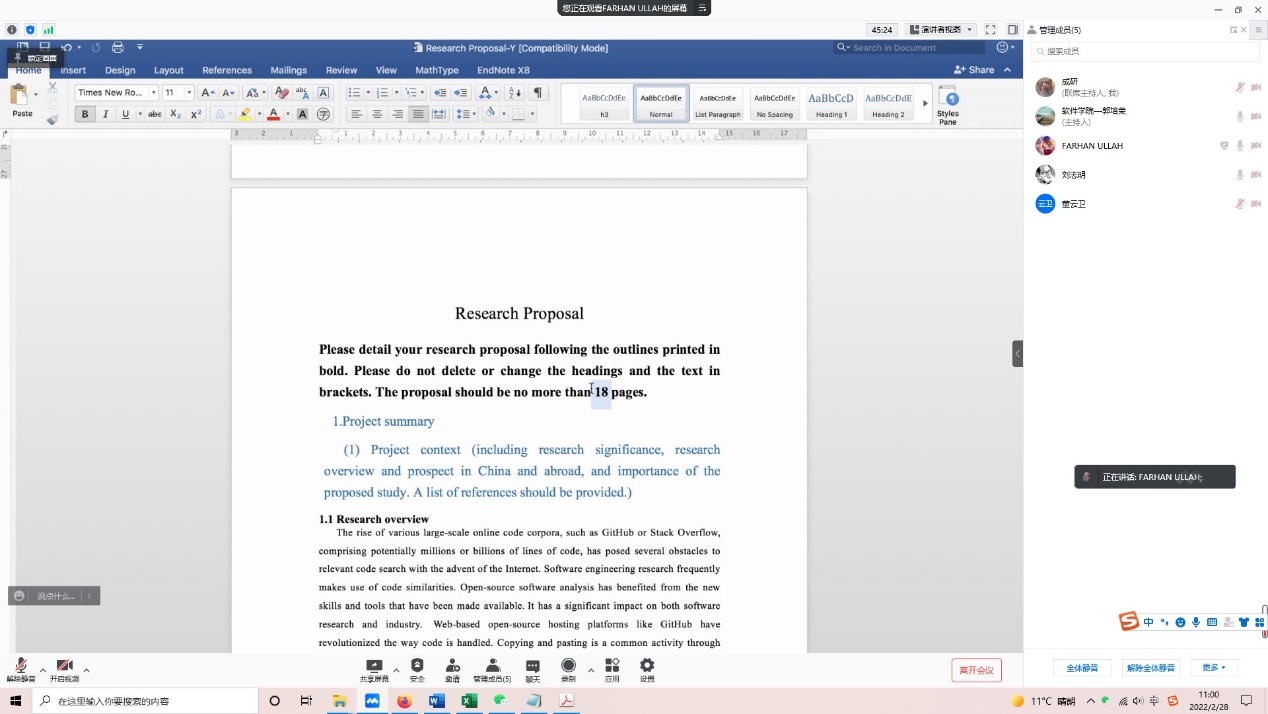This screenshot has height=714, width=1268.
Task: Click the mute all participants button
Action: coord(1082,667)
